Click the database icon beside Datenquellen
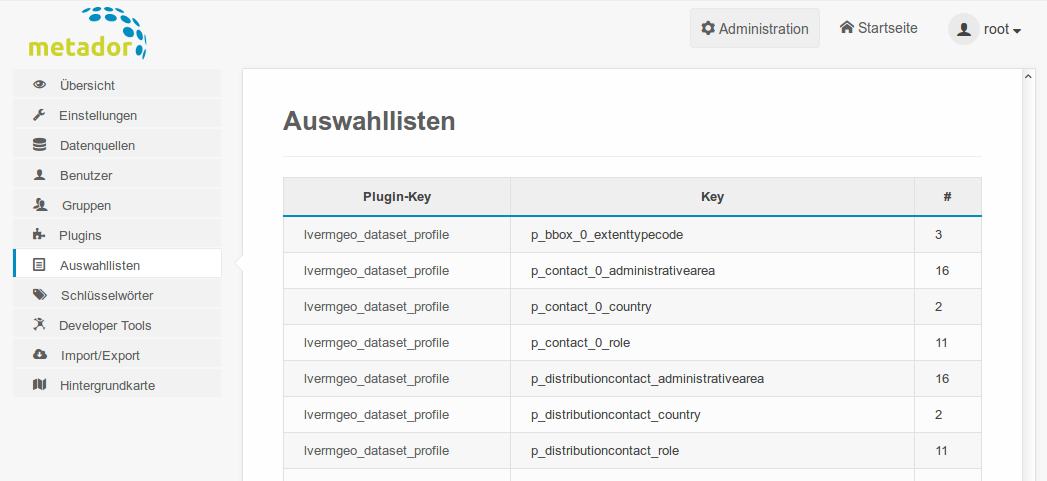The width and height of the screenshot is (1047, 481). (x=39, y=145)
